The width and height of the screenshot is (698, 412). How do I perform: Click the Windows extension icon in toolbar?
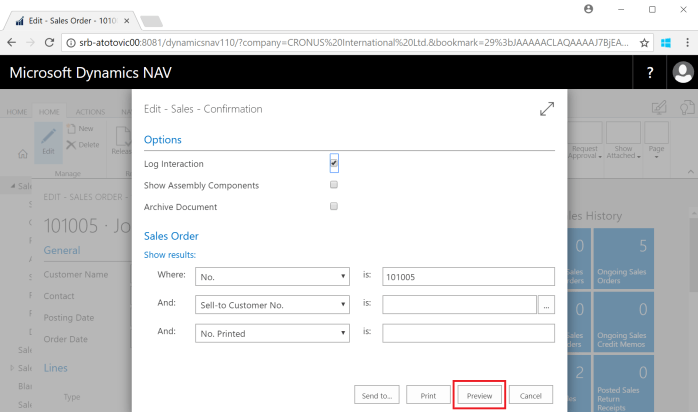tap(664, 43)
